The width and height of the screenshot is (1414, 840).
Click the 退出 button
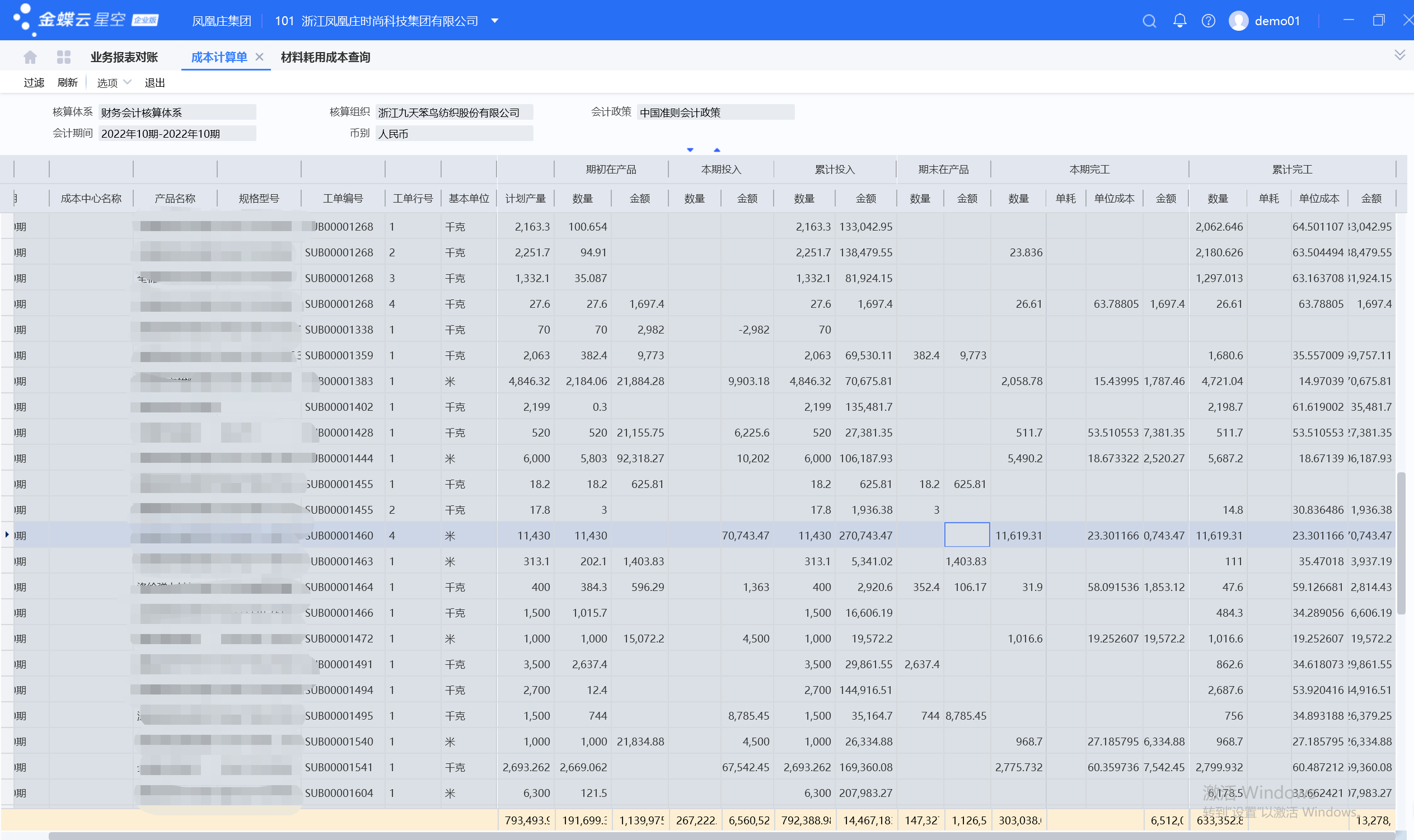click(154, 83)
